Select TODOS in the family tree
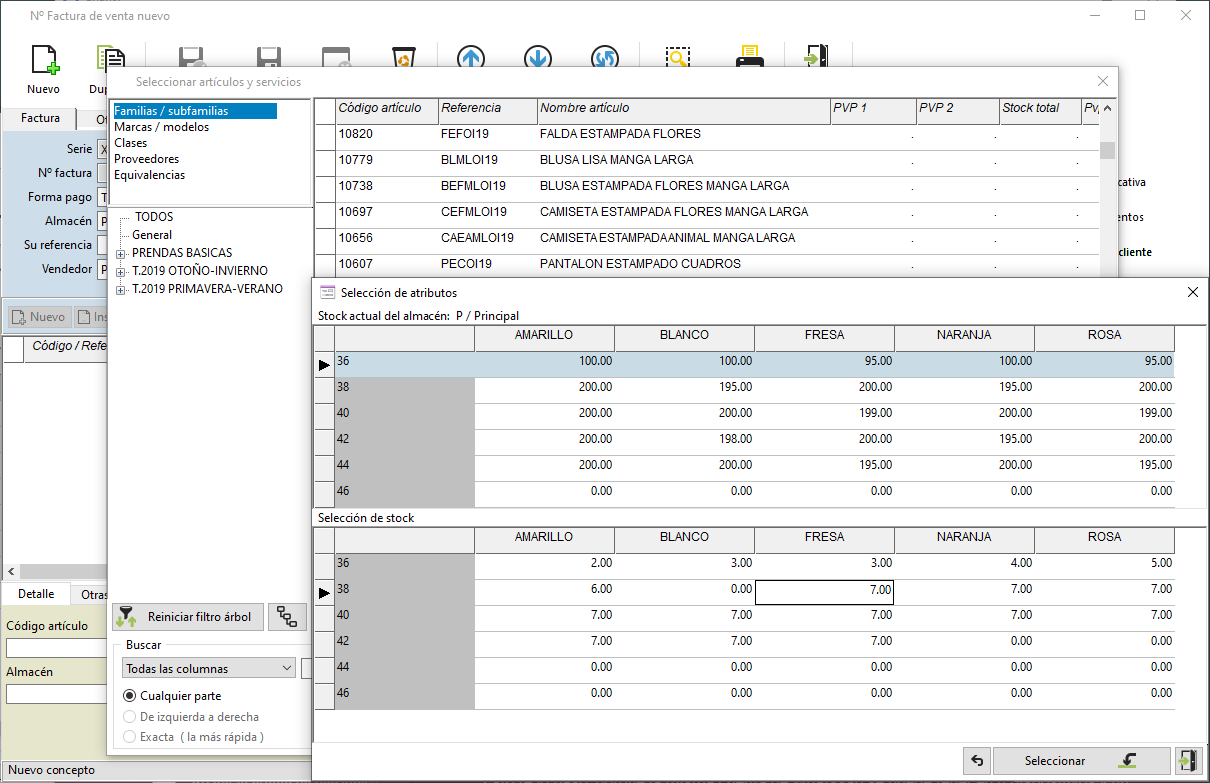The height and width of the screenshot is (783, 1210). pyautogui.click(x=154, y=217)
